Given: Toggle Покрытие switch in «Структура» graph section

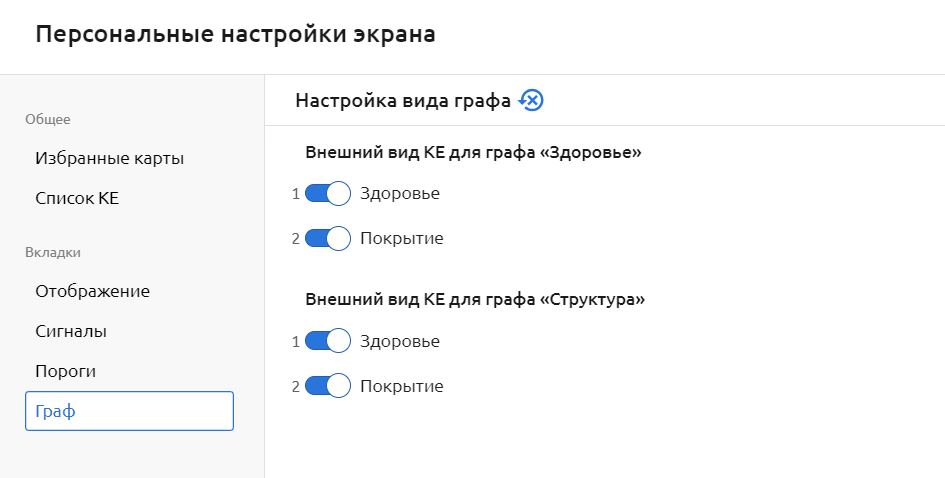Looking at the screenshot, I should tap(327, 386).
